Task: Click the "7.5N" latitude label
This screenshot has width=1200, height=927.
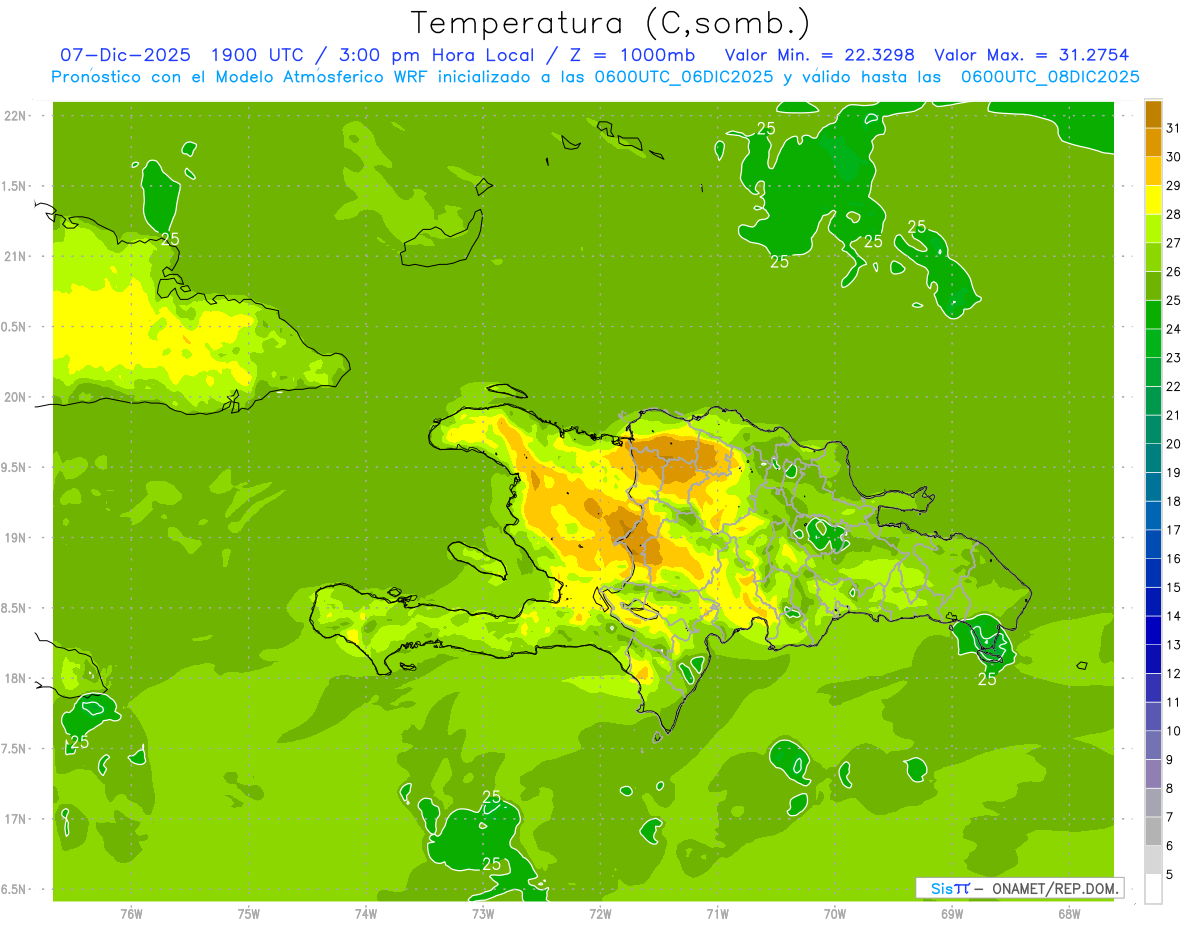Action: pos(14,749)
